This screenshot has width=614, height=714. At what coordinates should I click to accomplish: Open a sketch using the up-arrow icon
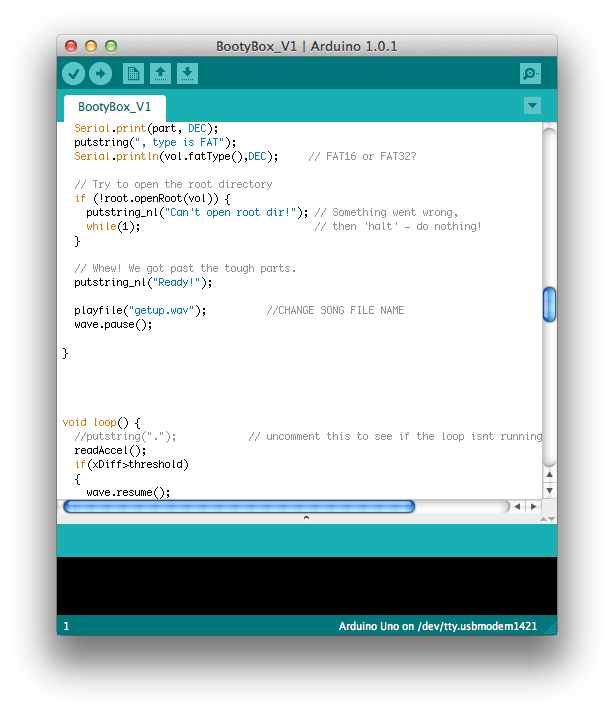coord(160,73)
